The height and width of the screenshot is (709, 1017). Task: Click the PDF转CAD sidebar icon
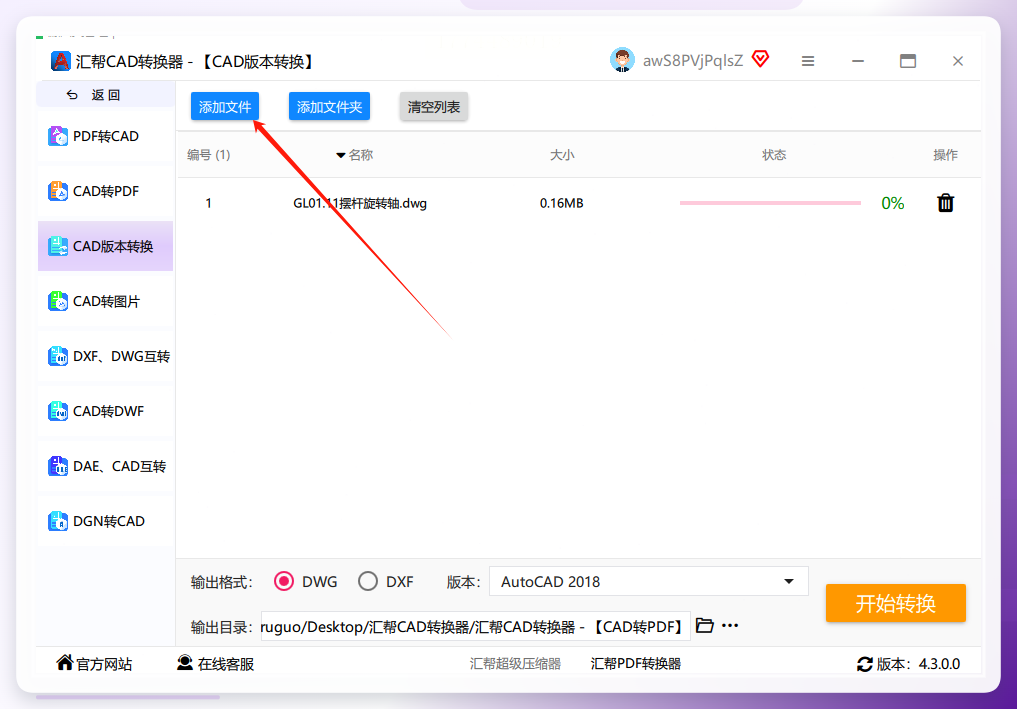coord(58,136)
